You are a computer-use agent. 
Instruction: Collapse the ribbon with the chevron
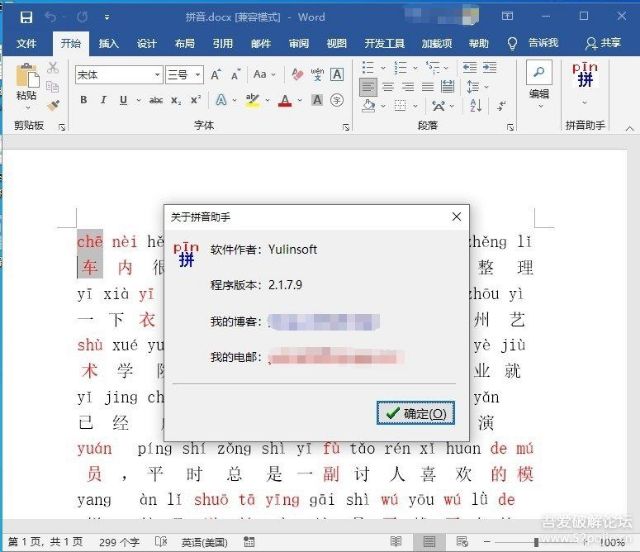pos(629,129)
